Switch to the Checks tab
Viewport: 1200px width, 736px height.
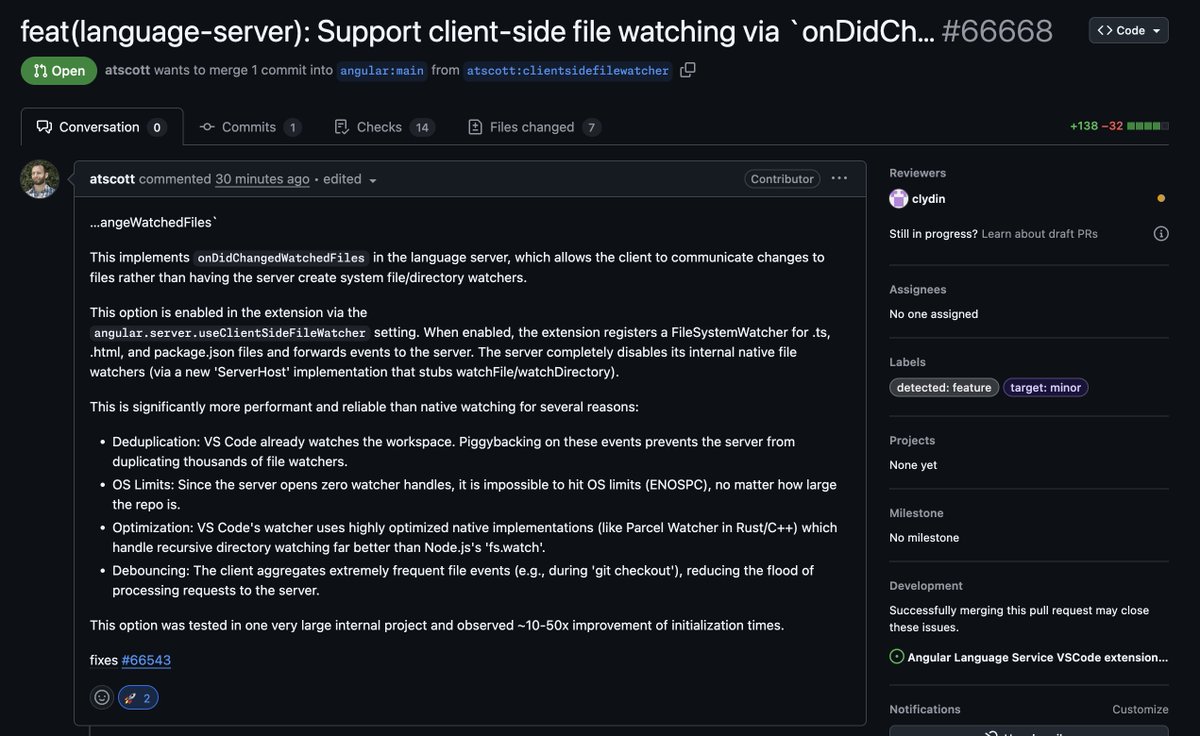[x=384, y=127]
